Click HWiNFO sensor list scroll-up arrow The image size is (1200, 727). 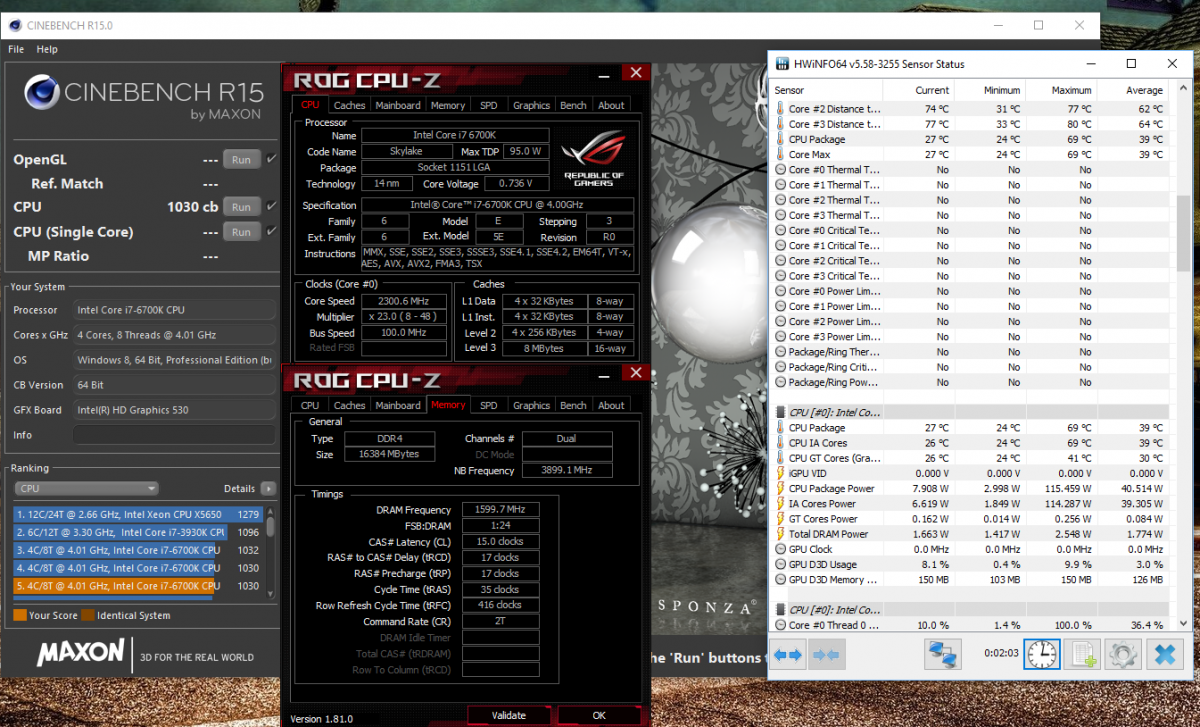click(1182, 90)
